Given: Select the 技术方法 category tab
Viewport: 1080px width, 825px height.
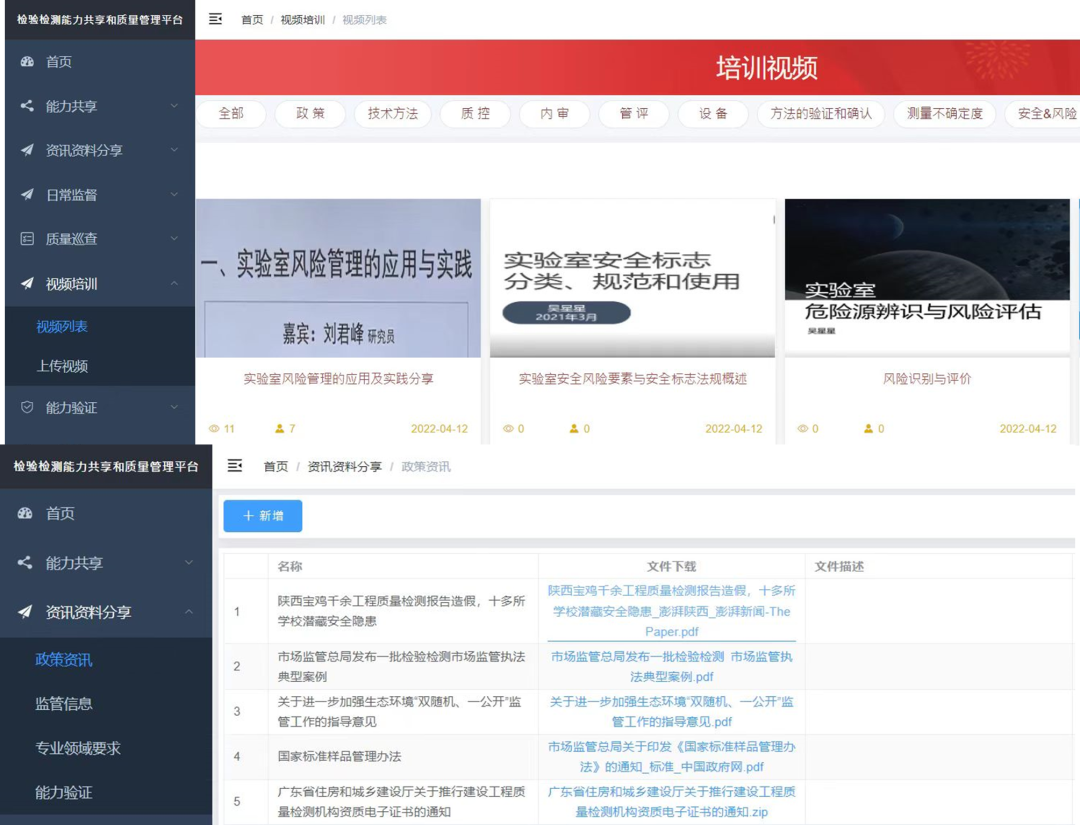Looking at the screenshot, I should coord(393,114).
